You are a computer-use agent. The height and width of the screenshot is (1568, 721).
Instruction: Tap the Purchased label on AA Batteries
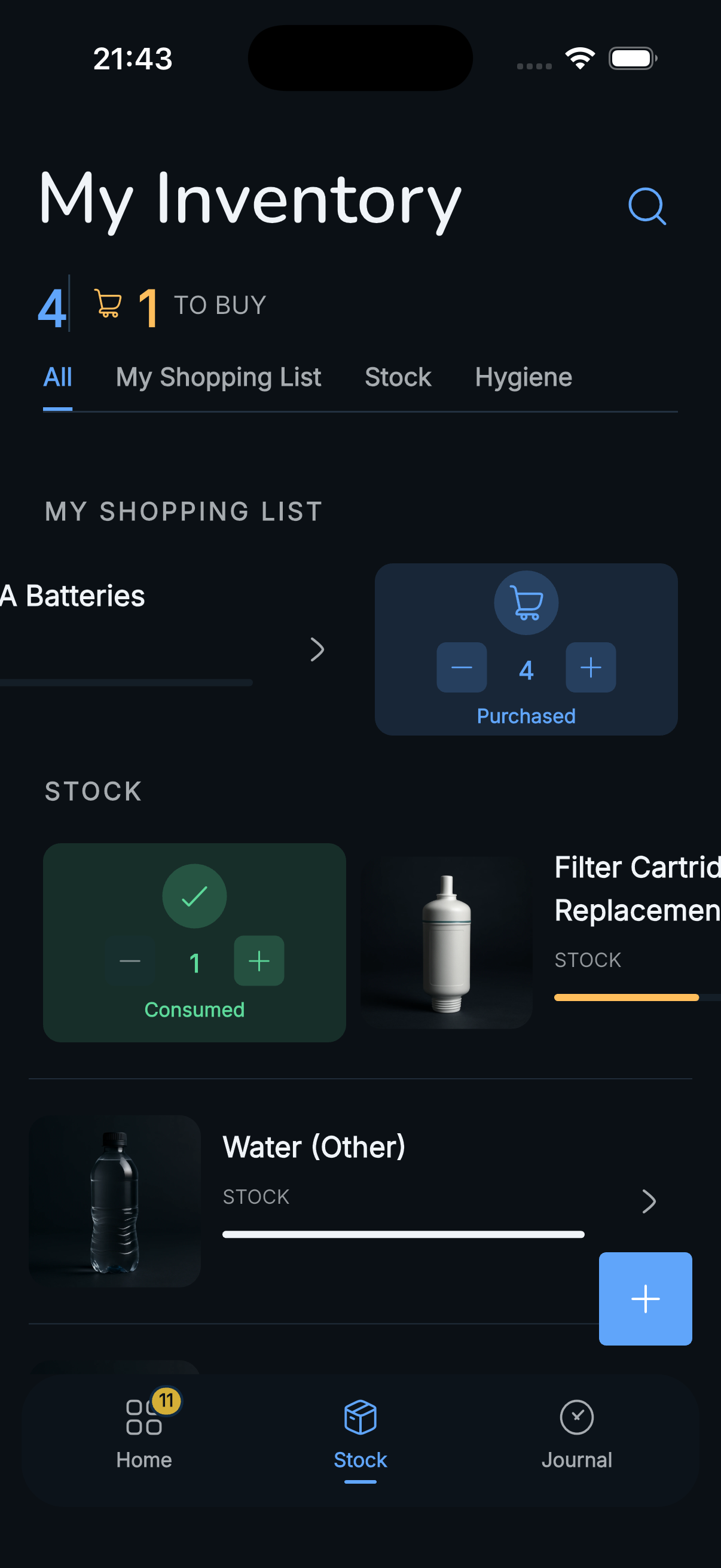526,716
